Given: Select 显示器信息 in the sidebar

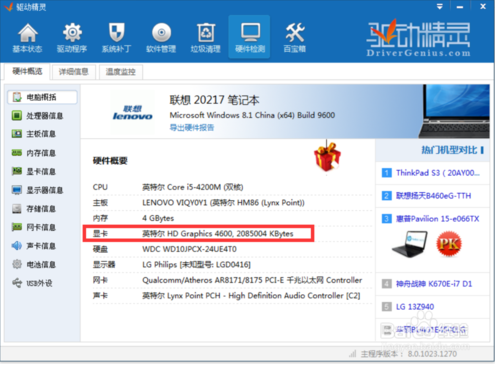Looking at the screenshot, I should point(37,190).
